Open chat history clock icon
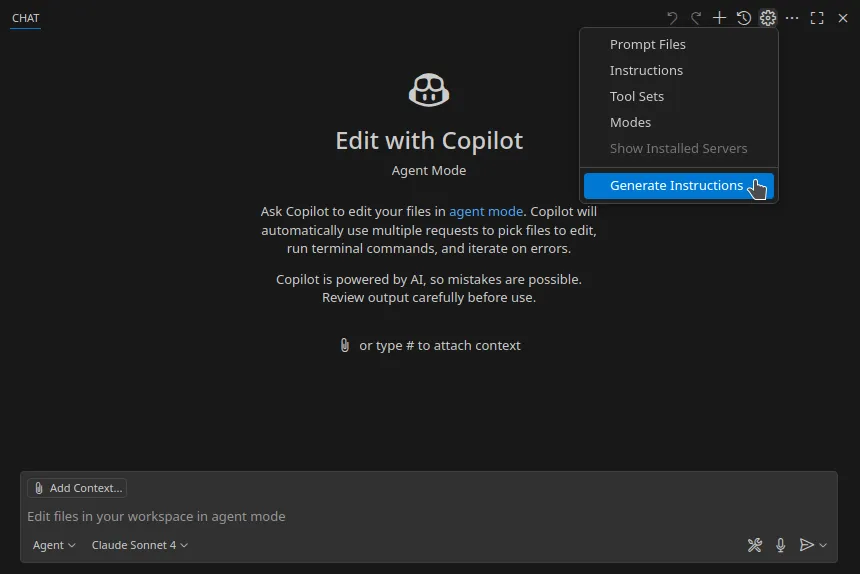The width and height of the screenshot is (860, 574). (x=744, y=18)
